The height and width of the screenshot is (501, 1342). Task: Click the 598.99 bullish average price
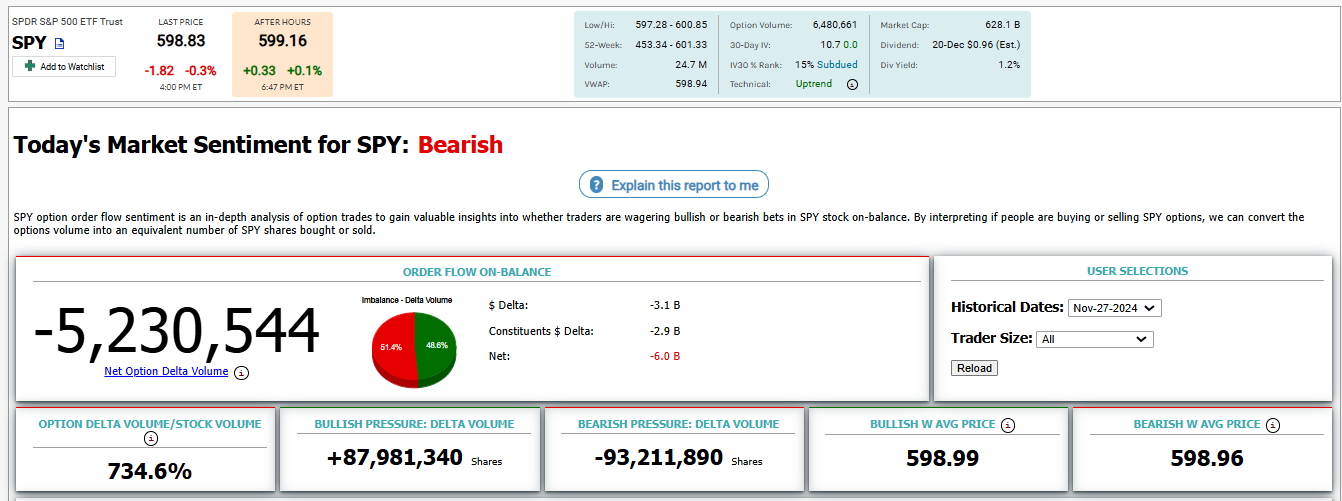[x=942, y=458]
